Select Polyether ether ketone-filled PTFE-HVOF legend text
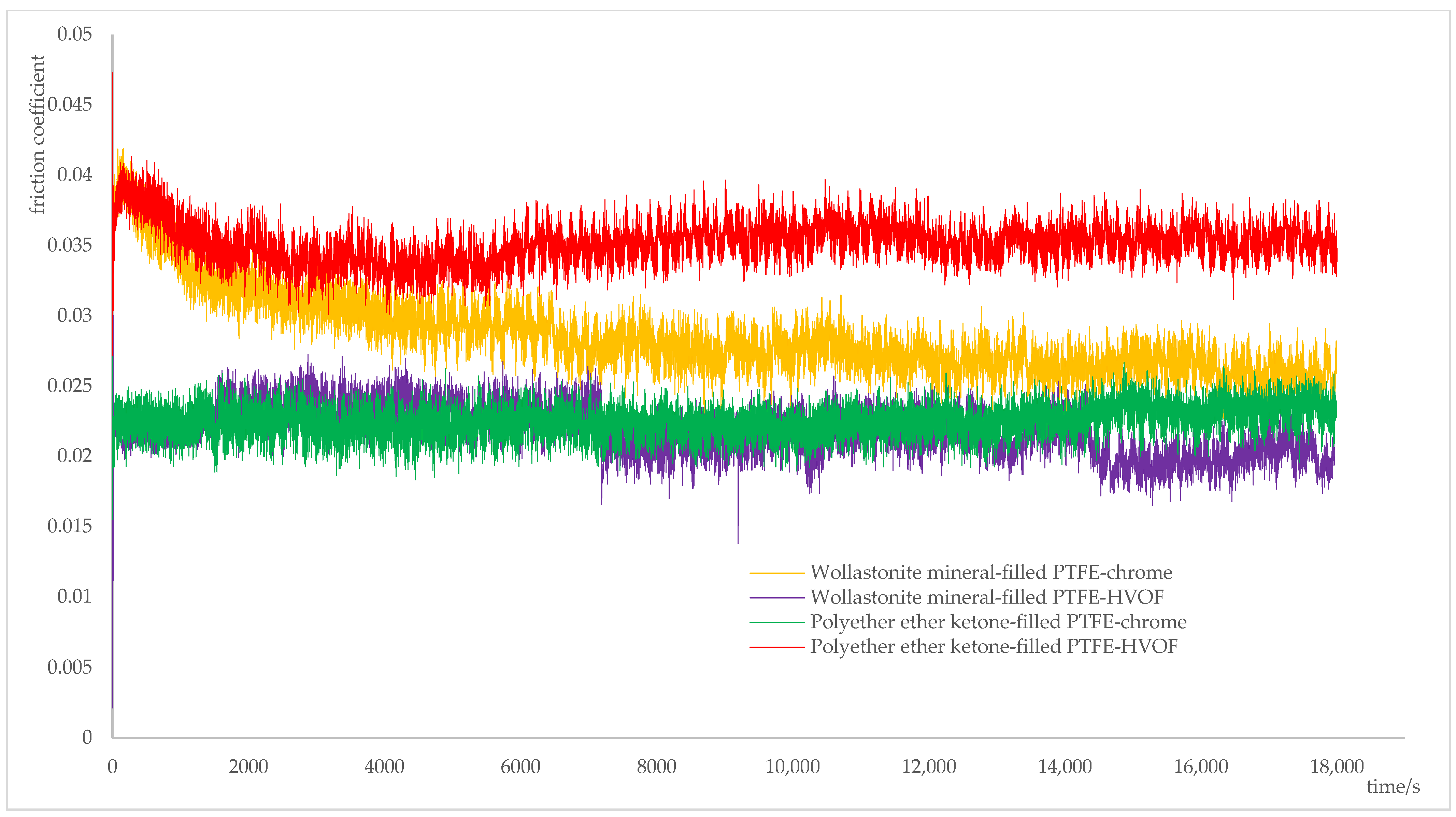Viewport: 1456px width, 817px height. [x=994, y=646]
